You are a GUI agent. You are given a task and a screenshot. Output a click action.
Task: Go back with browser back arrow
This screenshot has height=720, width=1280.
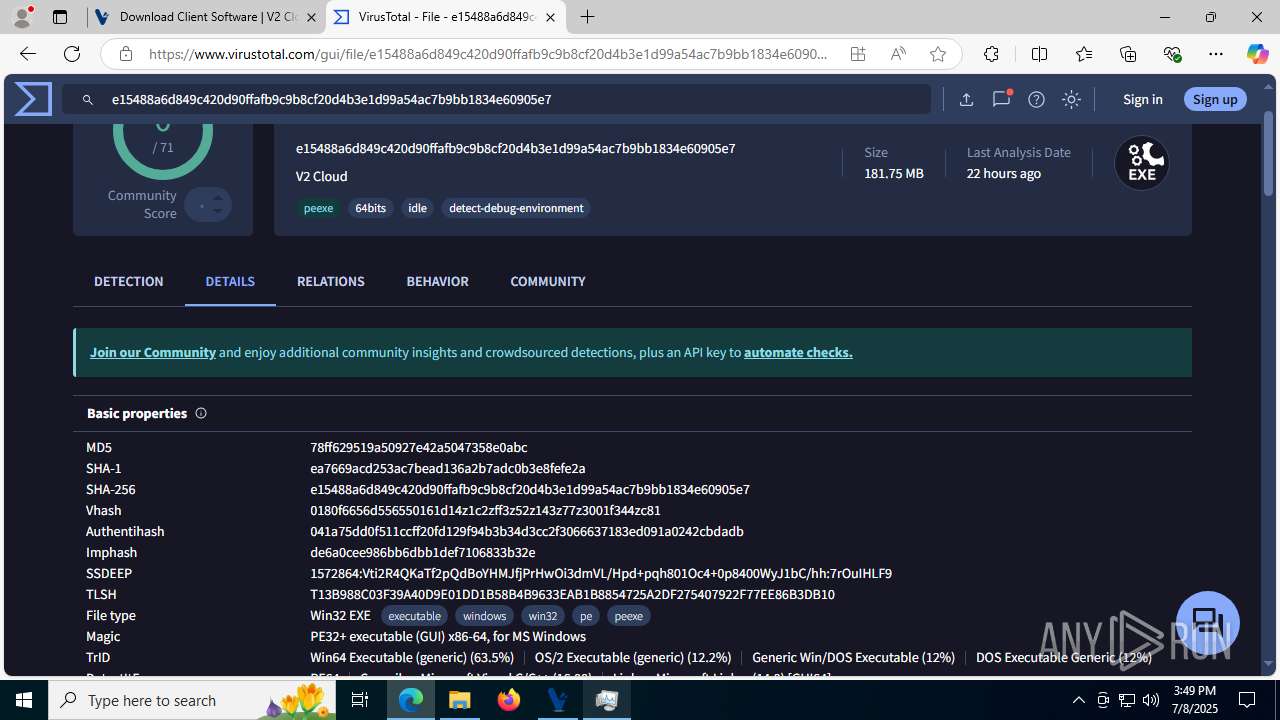point(28,54)
